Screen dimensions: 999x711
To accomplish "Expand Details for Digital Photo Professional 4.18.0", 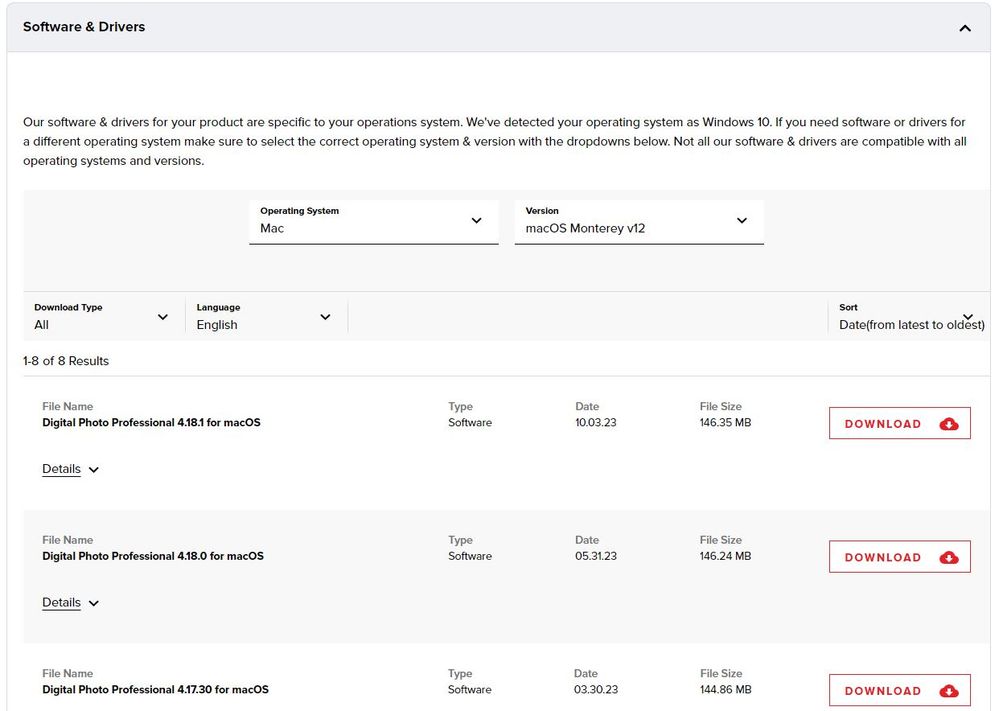I will (62, 603).
